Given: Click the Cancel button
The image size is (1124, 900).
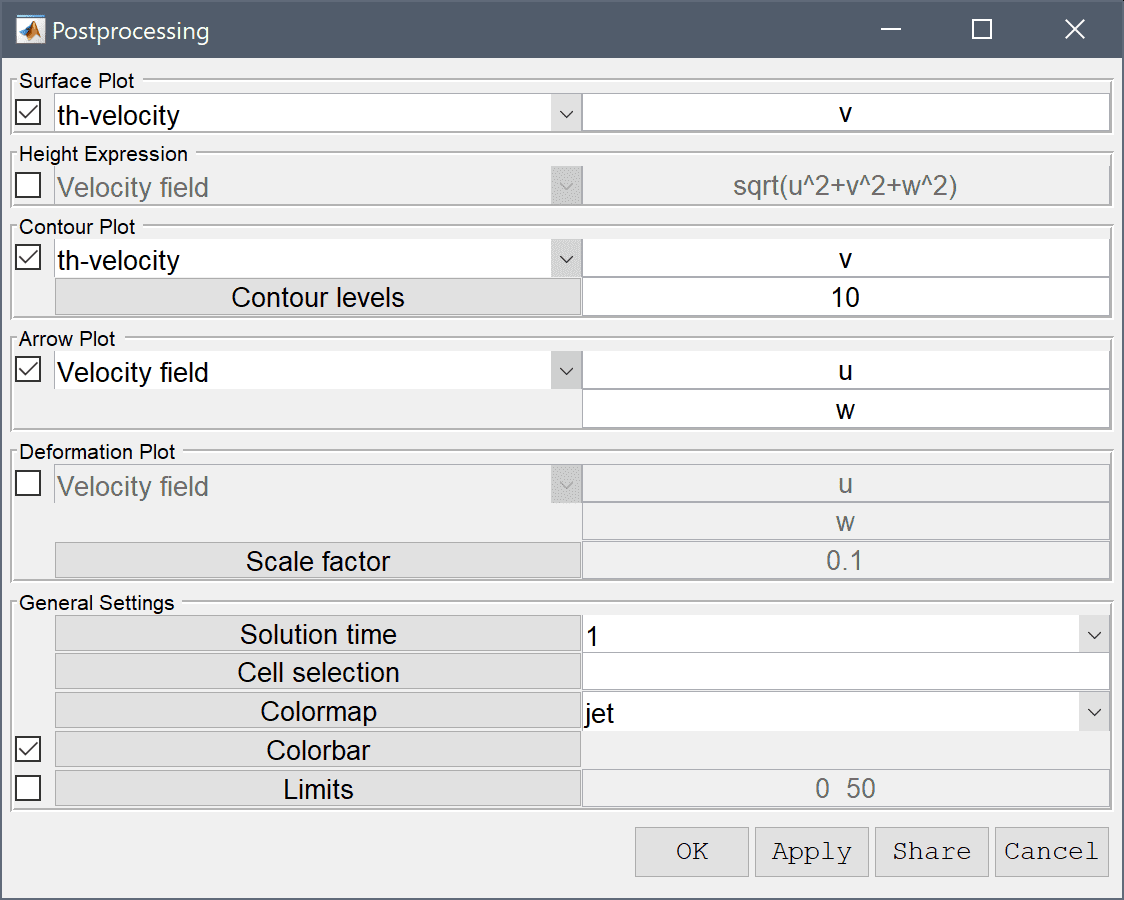Looking at the screenshot, I should [x=1052, y=851].
